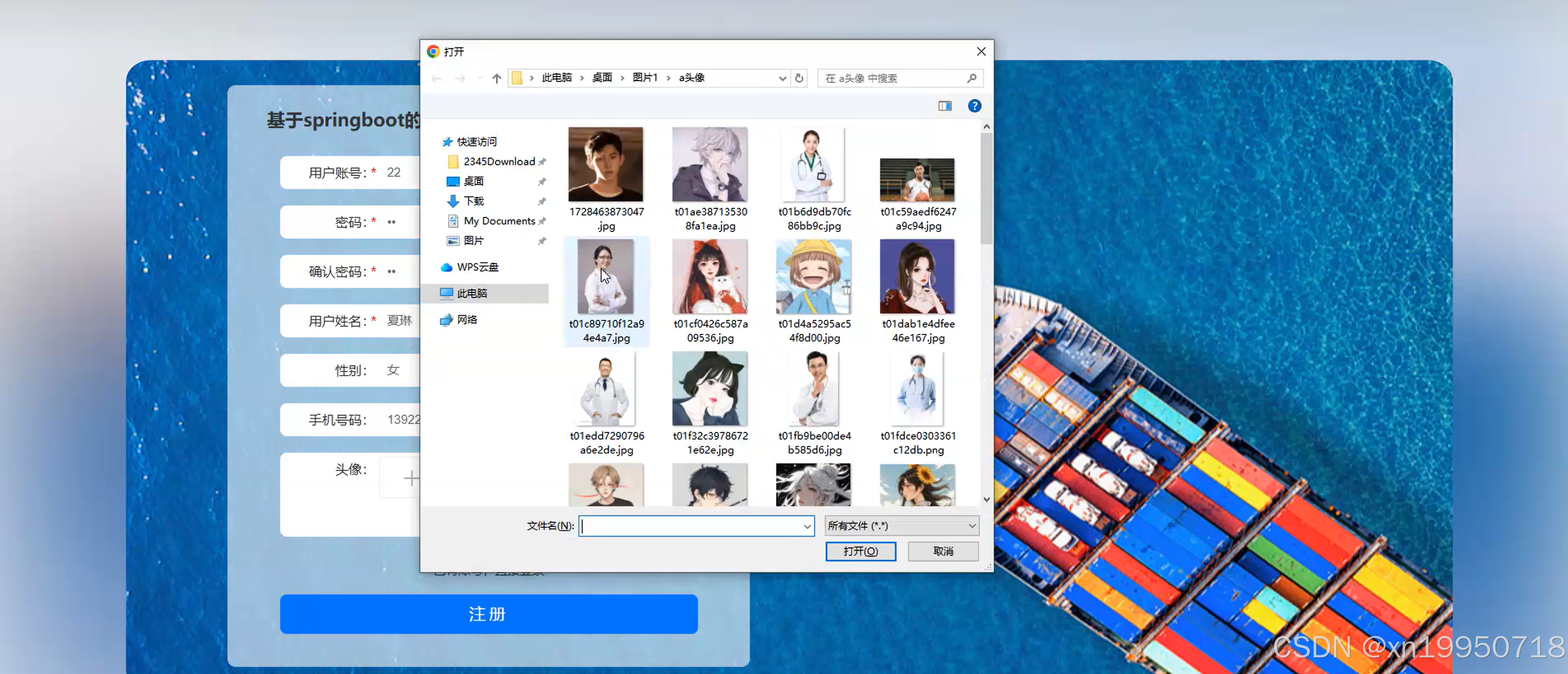Click the 头像 upload plus box
The width and height of the screenshot is (1568, 674).
[x=400, y=478]
